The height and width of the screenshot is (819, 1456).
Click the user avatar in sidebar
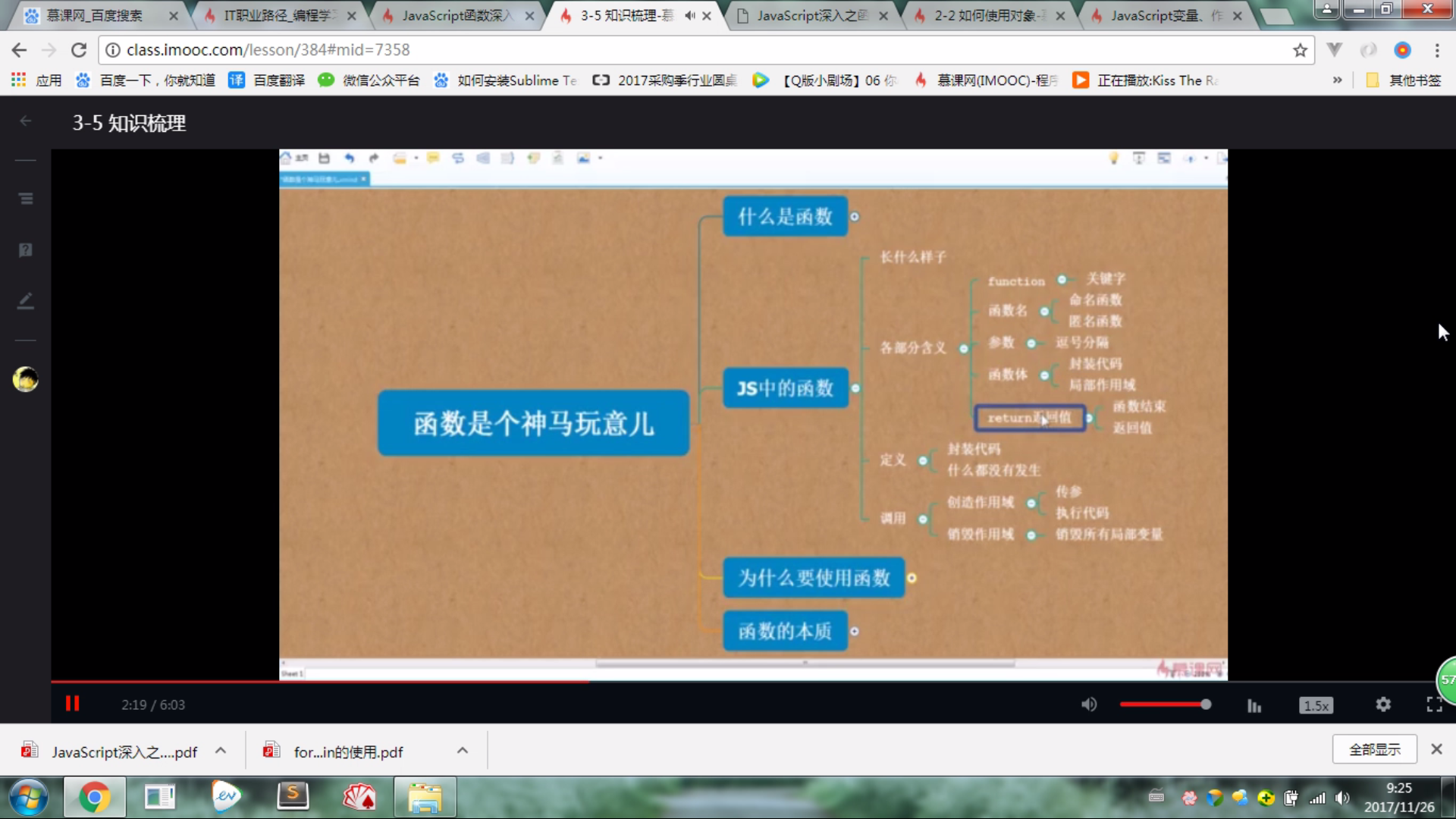[26, 378]
